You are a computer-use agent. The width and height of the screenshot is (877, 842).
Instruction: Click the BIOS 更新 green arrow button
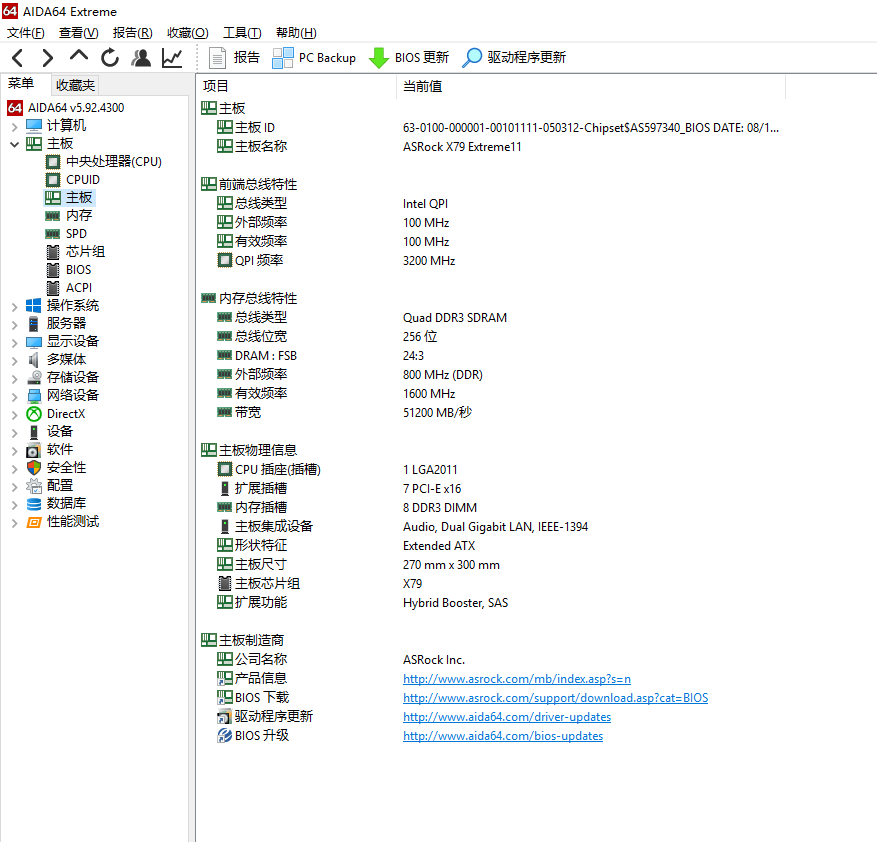[409, 58]
